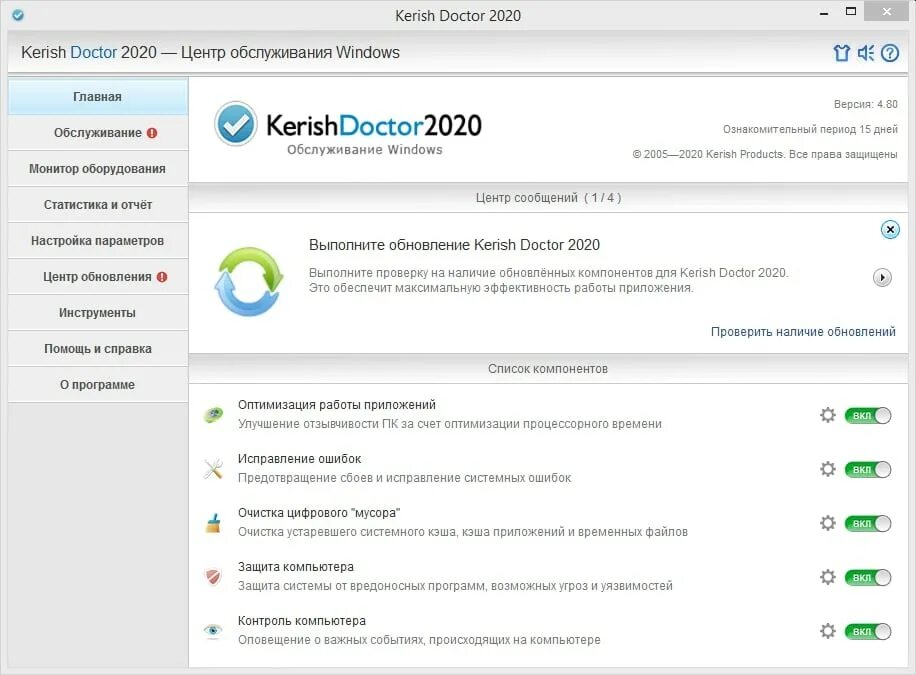Image resolution: width=916 pixels, height=675 pixels.
Task: Click the copyright Kerish Products text
Action: (765, 154)
